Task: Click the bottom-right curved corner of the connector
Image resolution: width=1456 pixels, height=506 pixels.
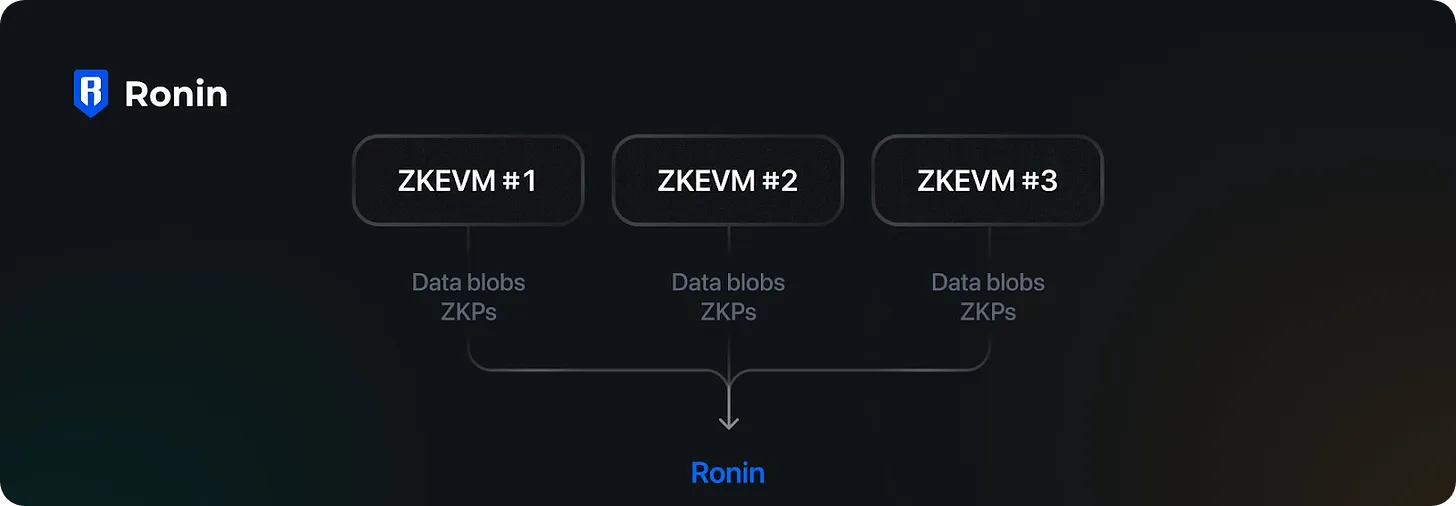Action: click(983, 364)
